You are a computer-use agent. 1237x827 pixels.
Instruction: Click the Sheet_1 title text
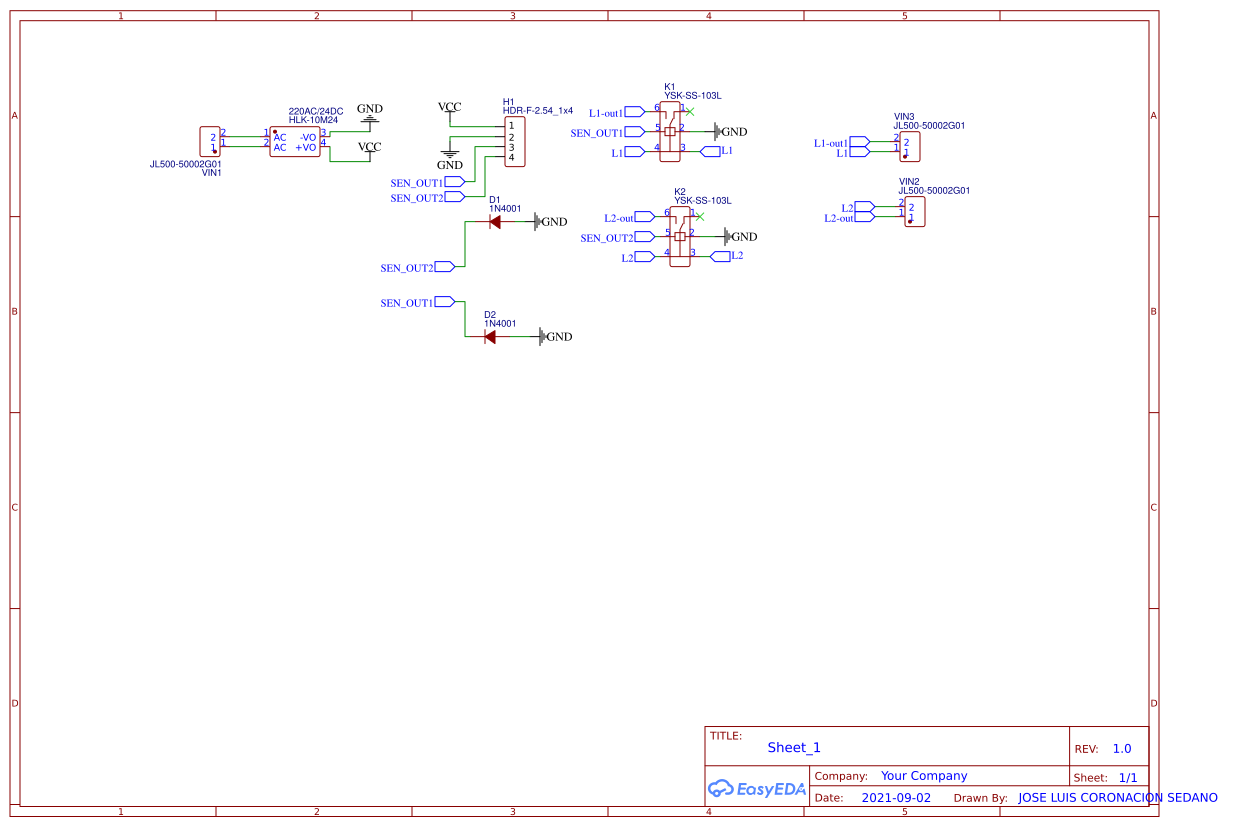point(794,747)
